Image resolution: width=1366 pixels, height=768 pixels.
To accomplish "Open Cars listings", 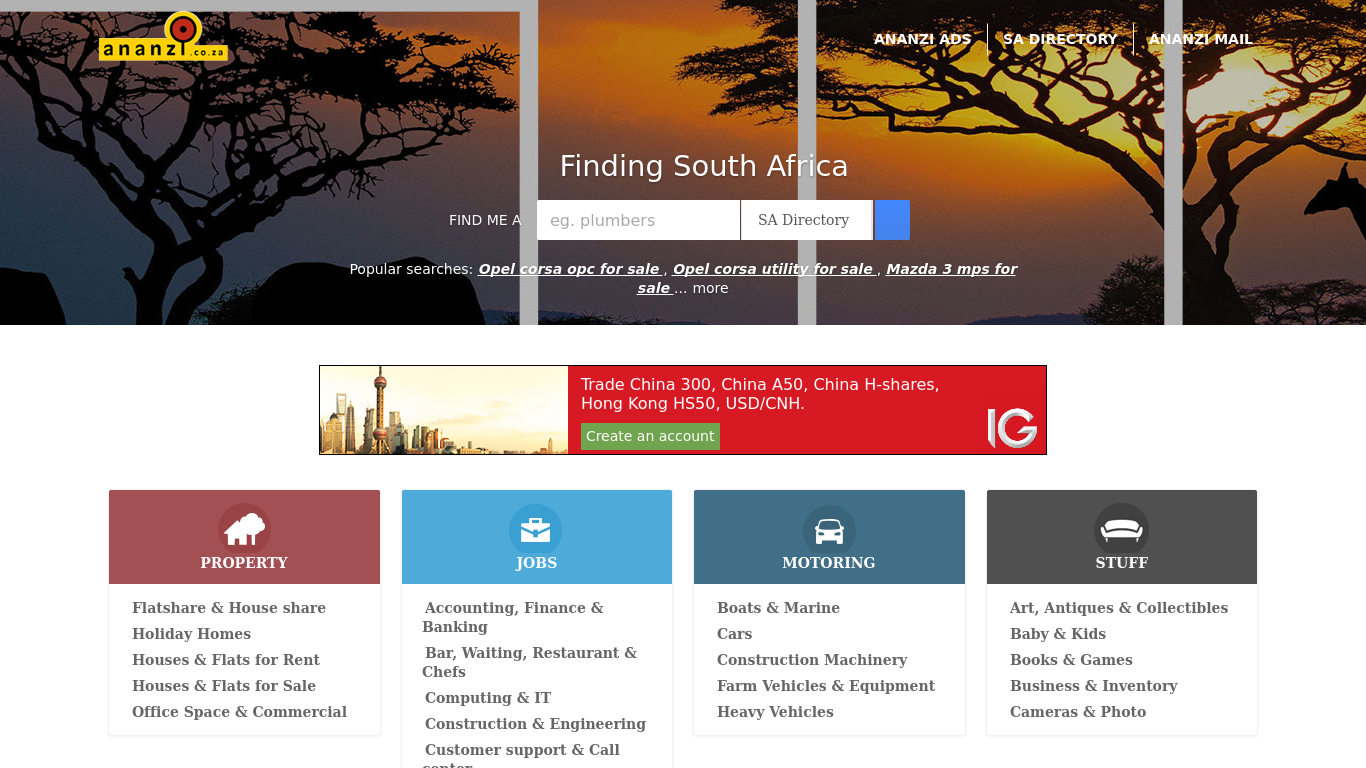I will pyautogui.click(x=734, y=634).
